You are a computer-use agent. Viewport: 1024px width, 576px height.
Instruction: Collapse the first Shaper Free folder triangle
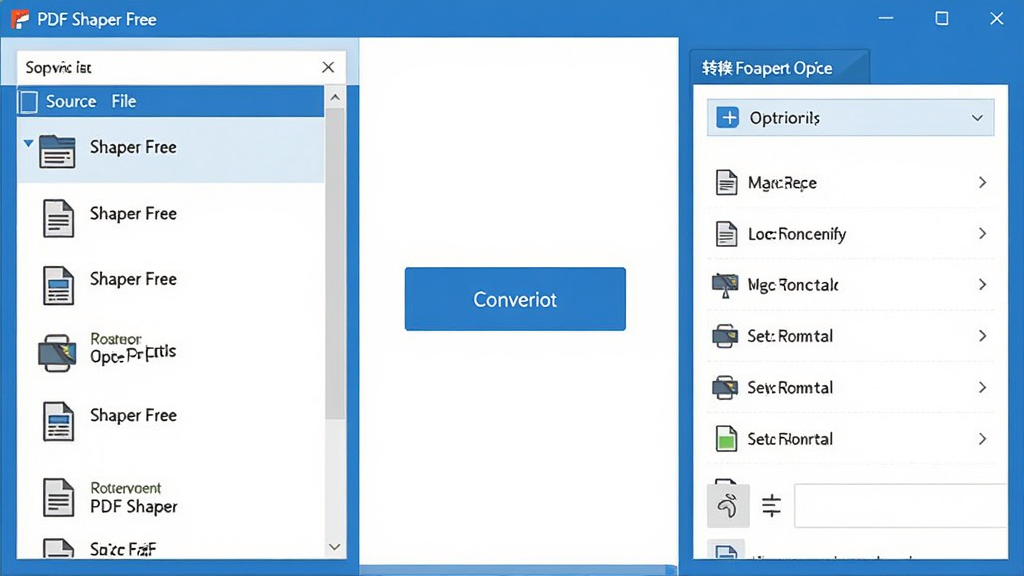click(x=28, y=143)
